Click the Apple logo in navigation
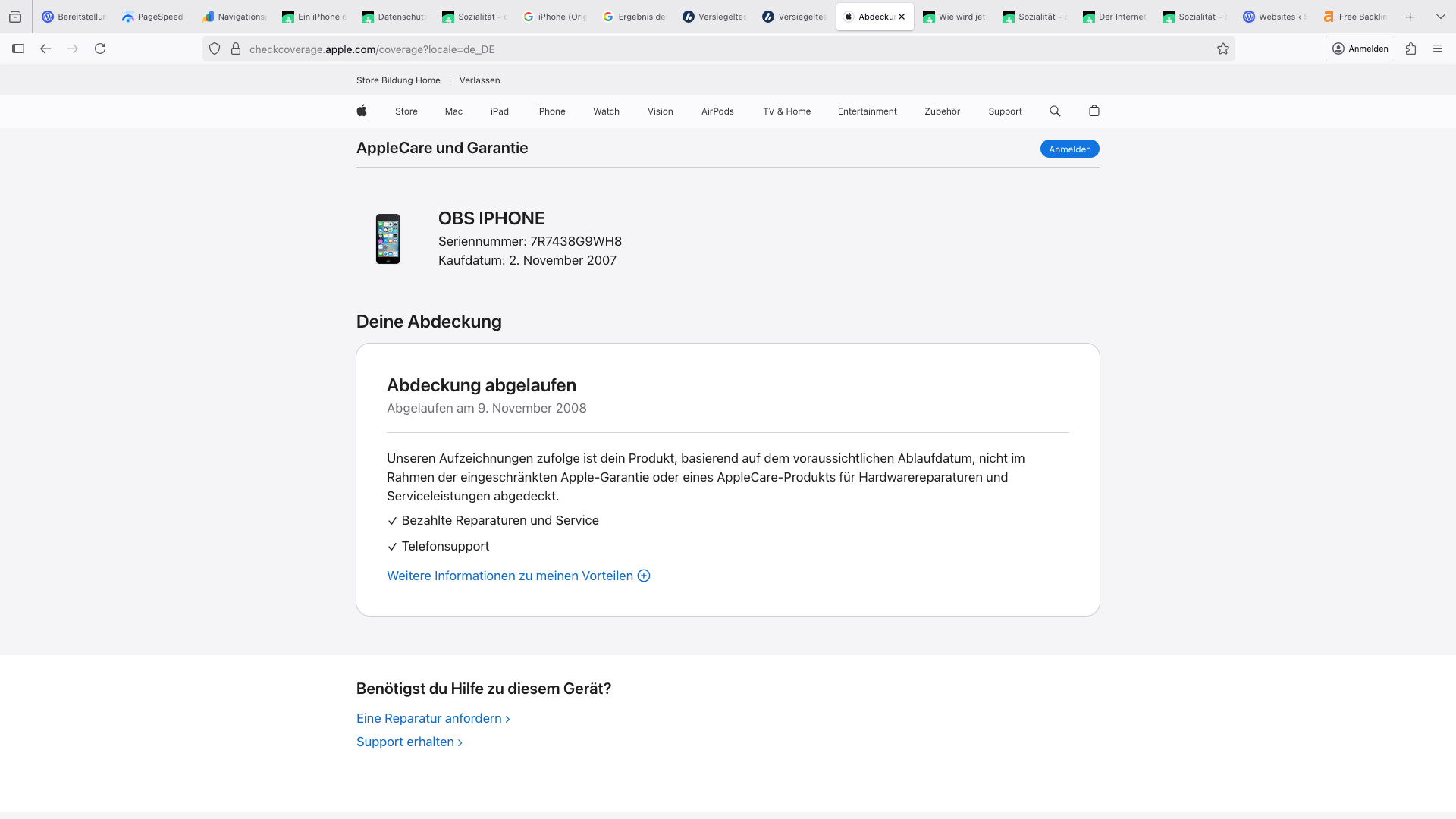 tap(362, 111)
